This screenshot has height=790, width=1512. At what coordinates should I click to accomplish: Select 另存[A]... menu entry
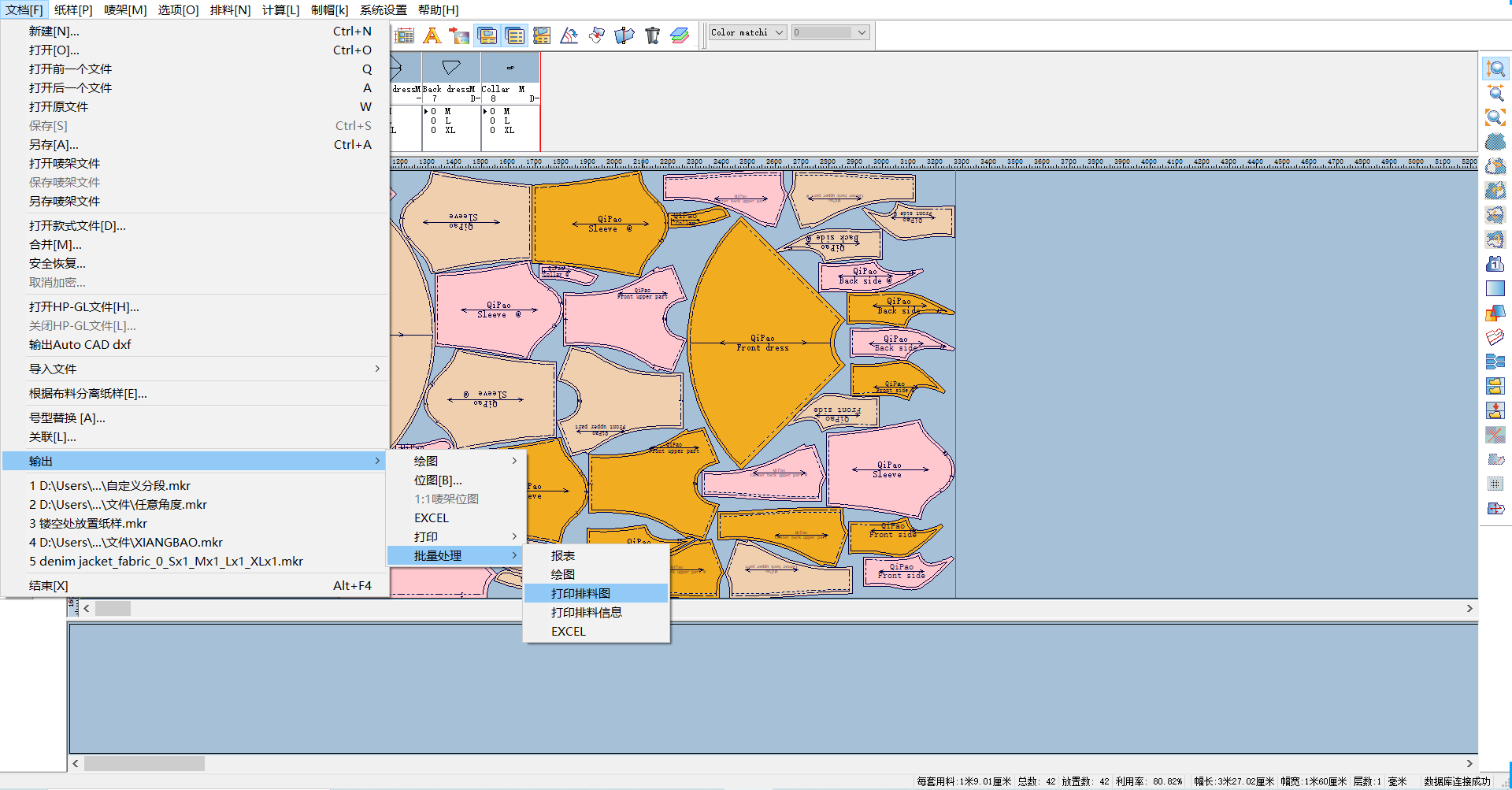(x=195, y=145)
